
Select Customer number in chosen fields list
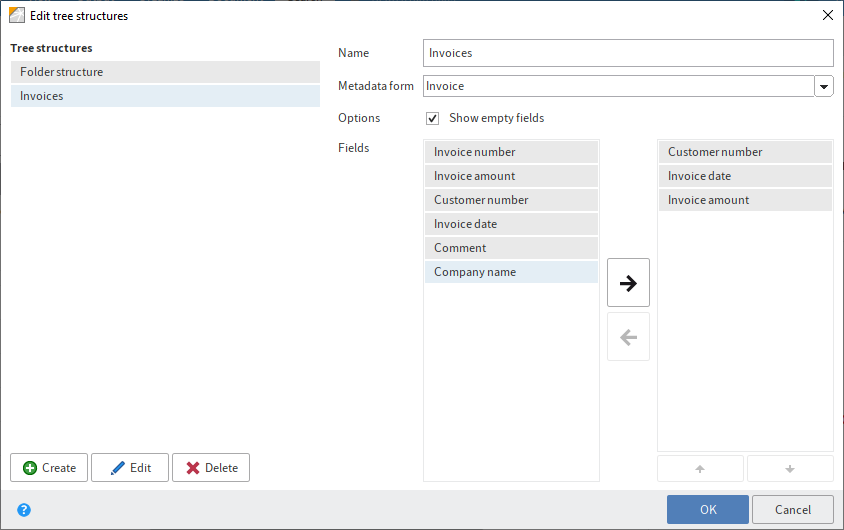pyautogui.click(x=745, y=152)
